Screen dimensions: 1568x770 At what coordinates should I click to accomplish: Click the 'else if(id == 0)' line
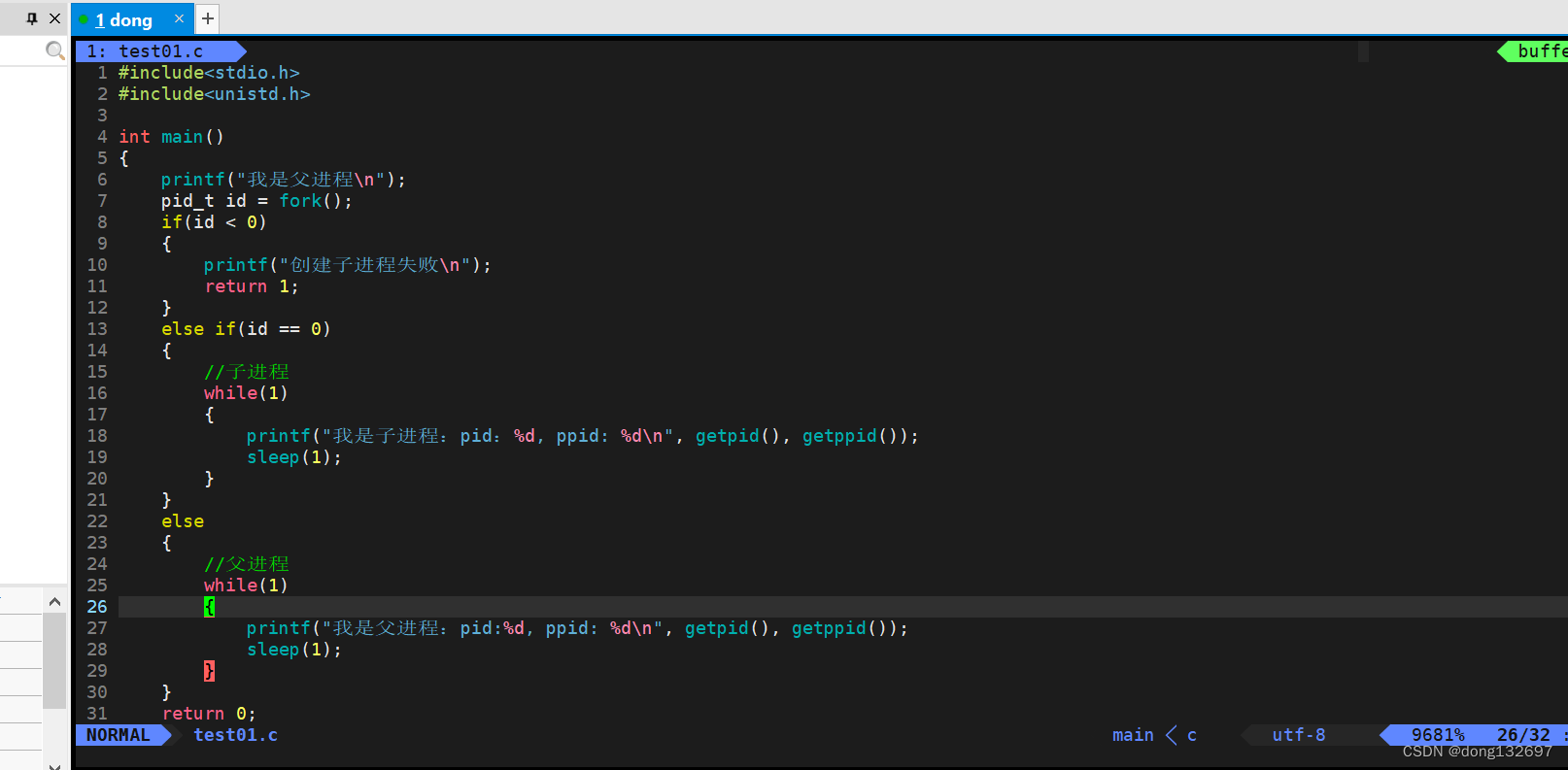point(246,329)
